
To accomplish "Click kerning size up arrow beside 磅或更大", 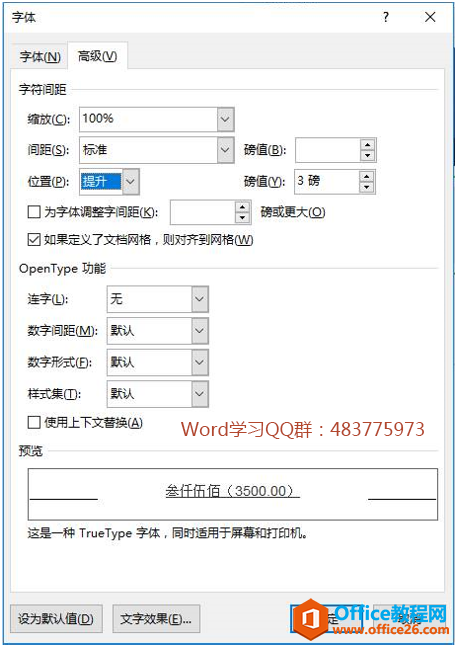I will (243, 207).
